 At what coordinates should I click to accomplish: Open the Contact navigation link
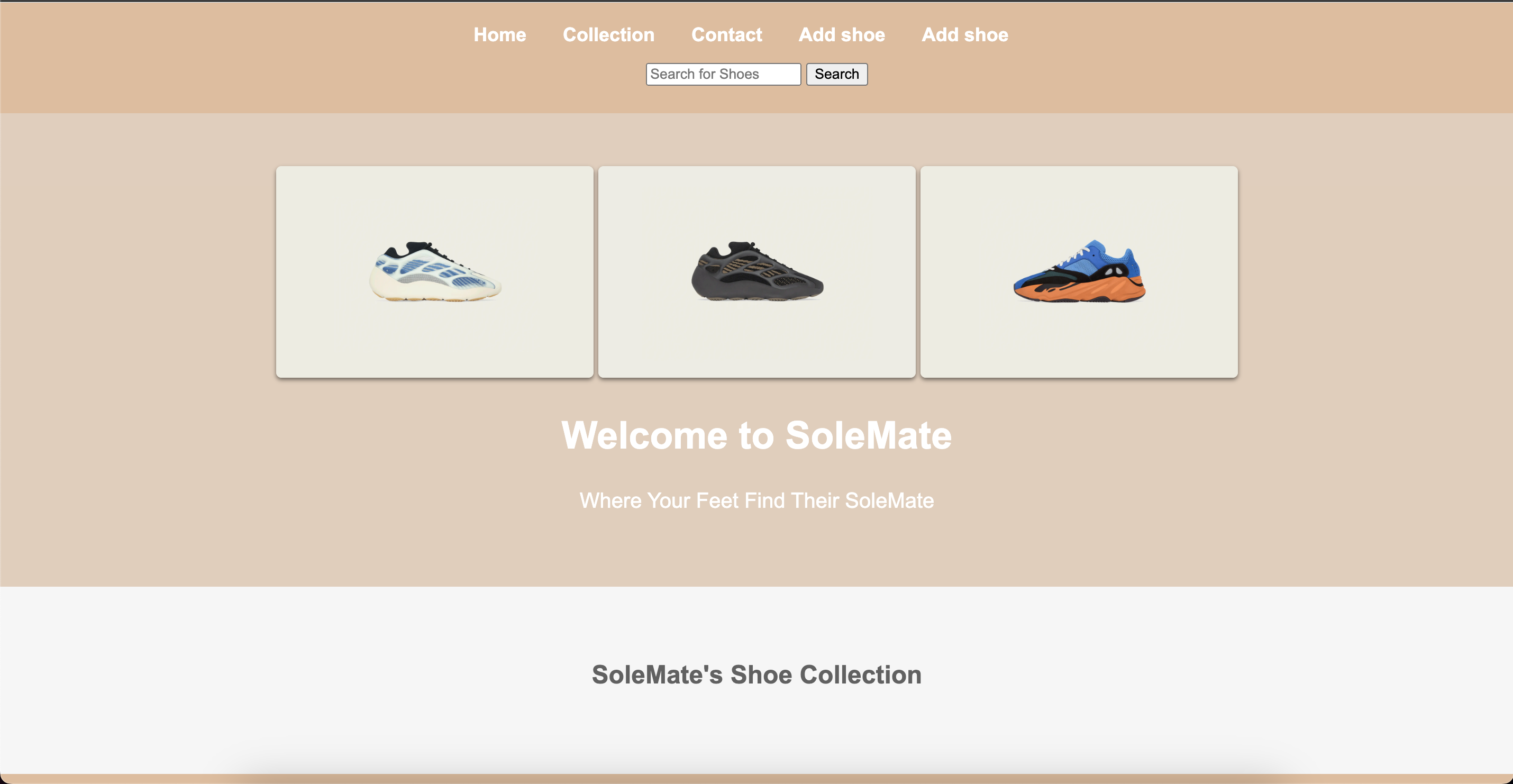click(726, 34)
